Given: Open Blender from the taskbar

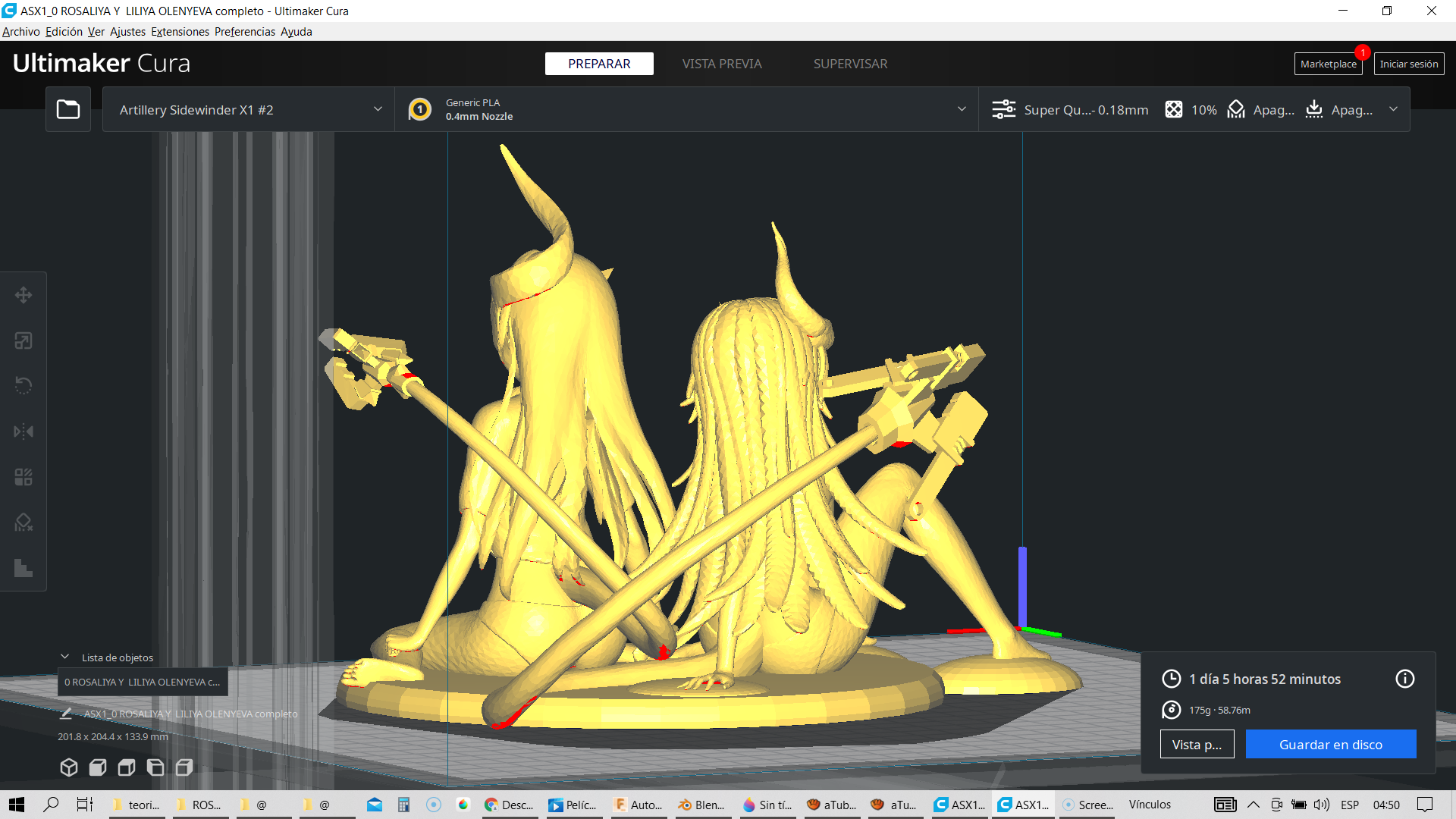Looking at the screenshot, I should tap(701, 805).
